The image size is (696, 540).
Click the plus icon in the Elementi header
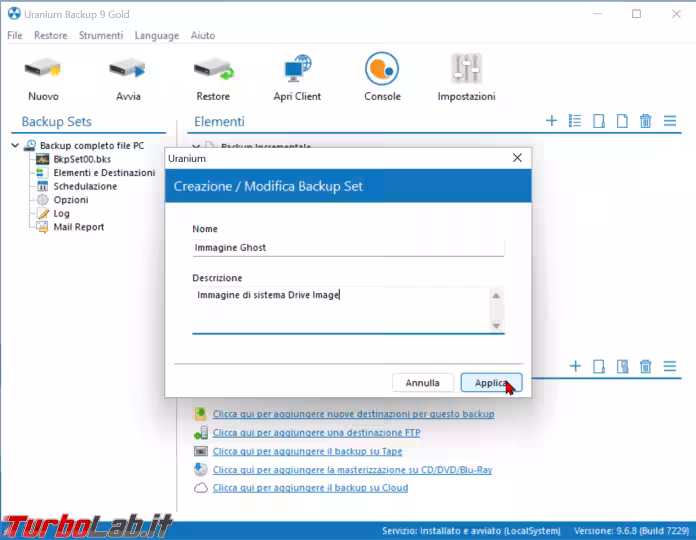(x=551, y=121)
